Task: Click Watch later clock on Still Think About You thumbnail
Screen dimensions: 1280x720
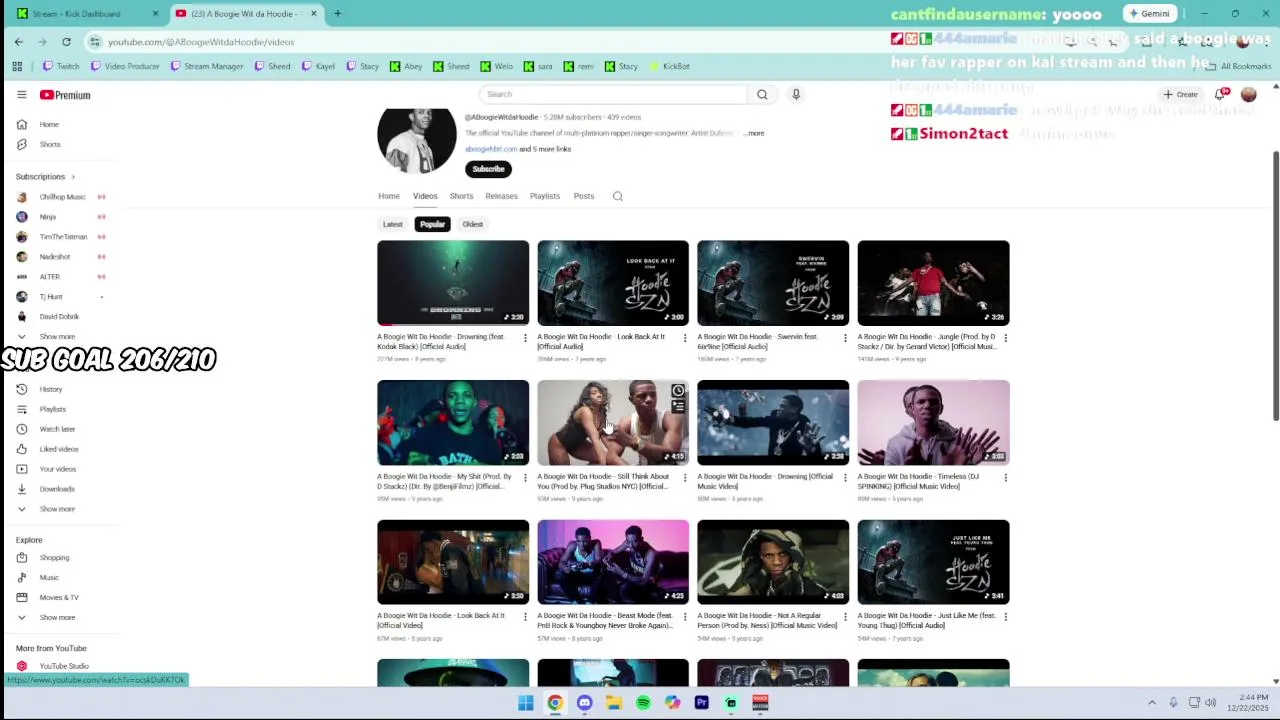Action: 678,391
